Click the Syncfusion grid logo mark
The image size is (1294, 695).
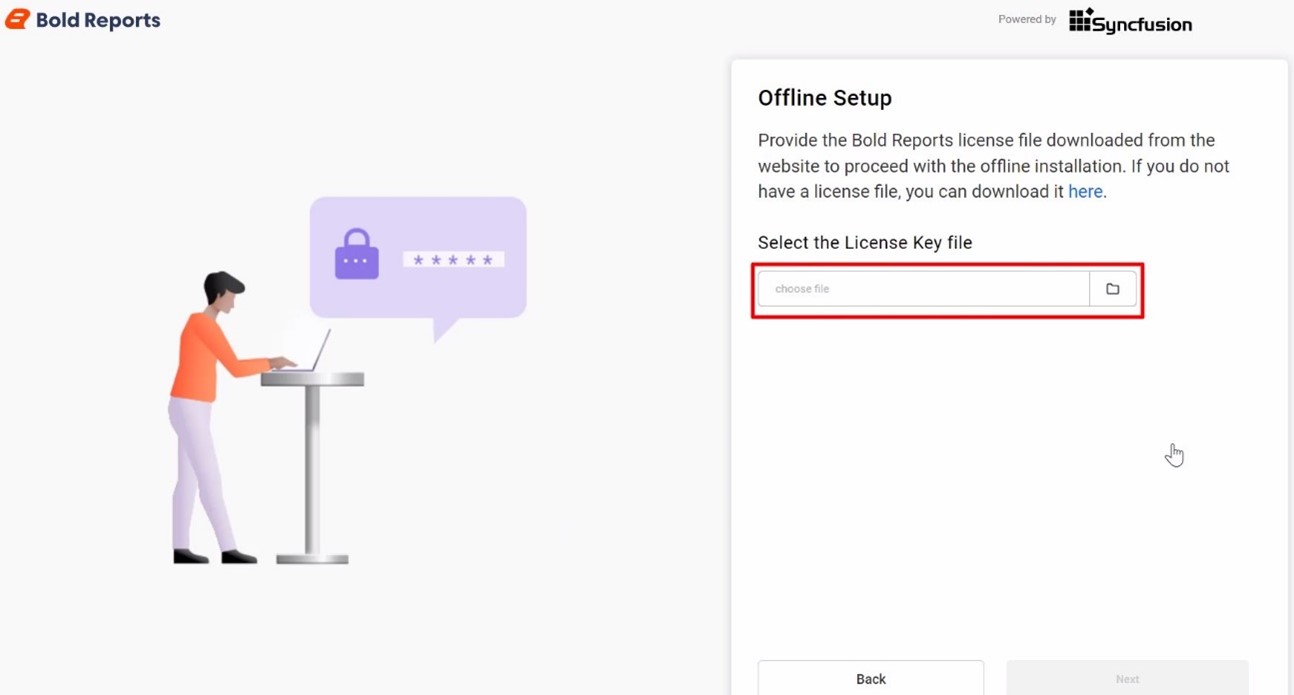click(x=1081, y=20)
